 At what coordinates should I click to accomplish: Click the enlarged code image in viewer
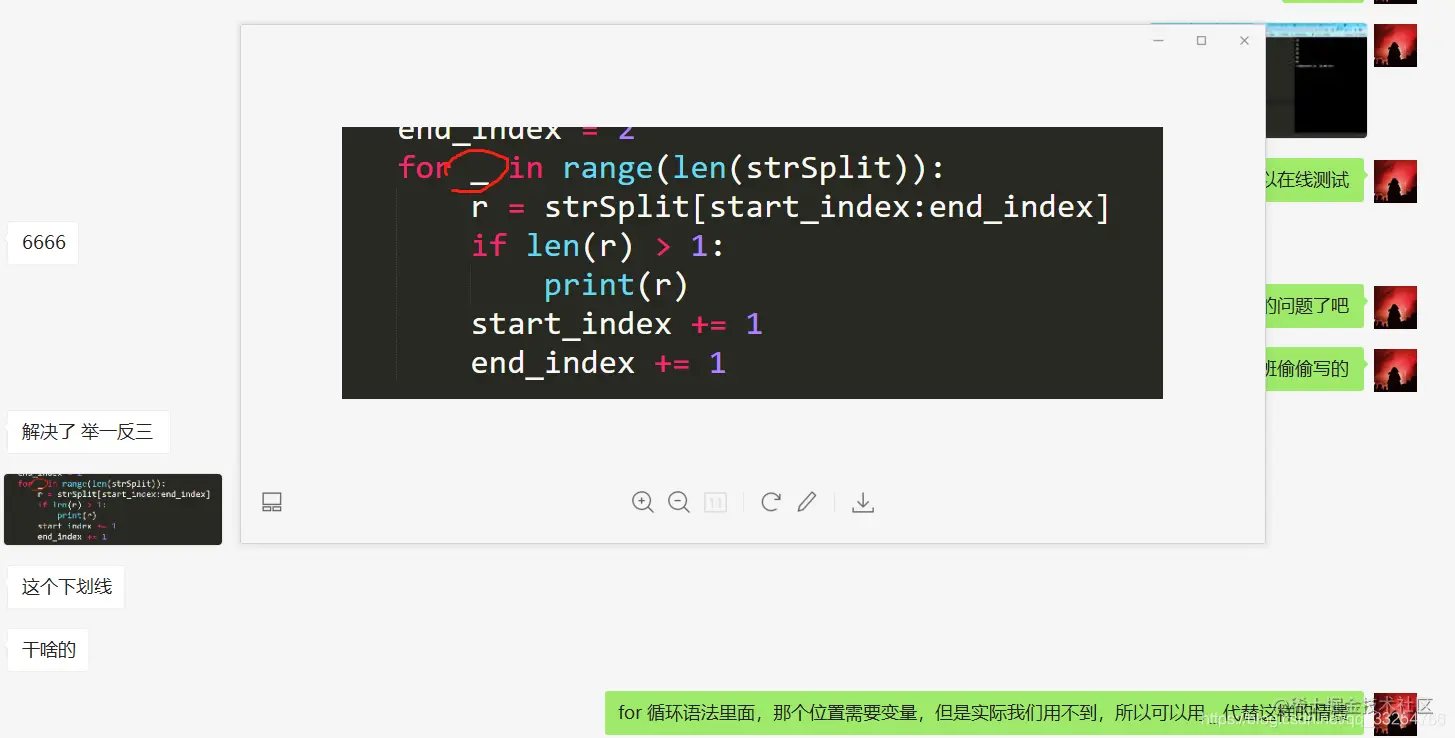[752, 263]
